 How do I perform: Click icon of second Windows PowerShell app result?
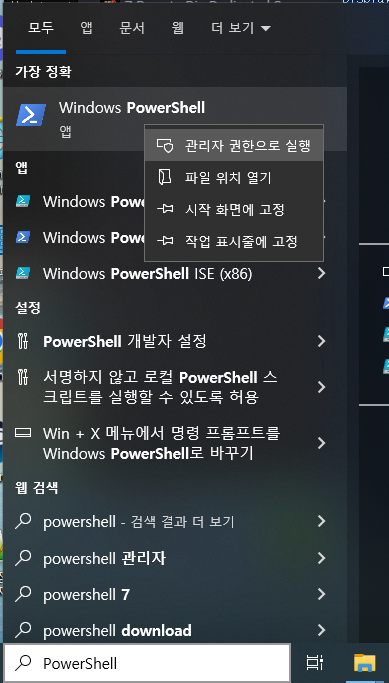23,237
